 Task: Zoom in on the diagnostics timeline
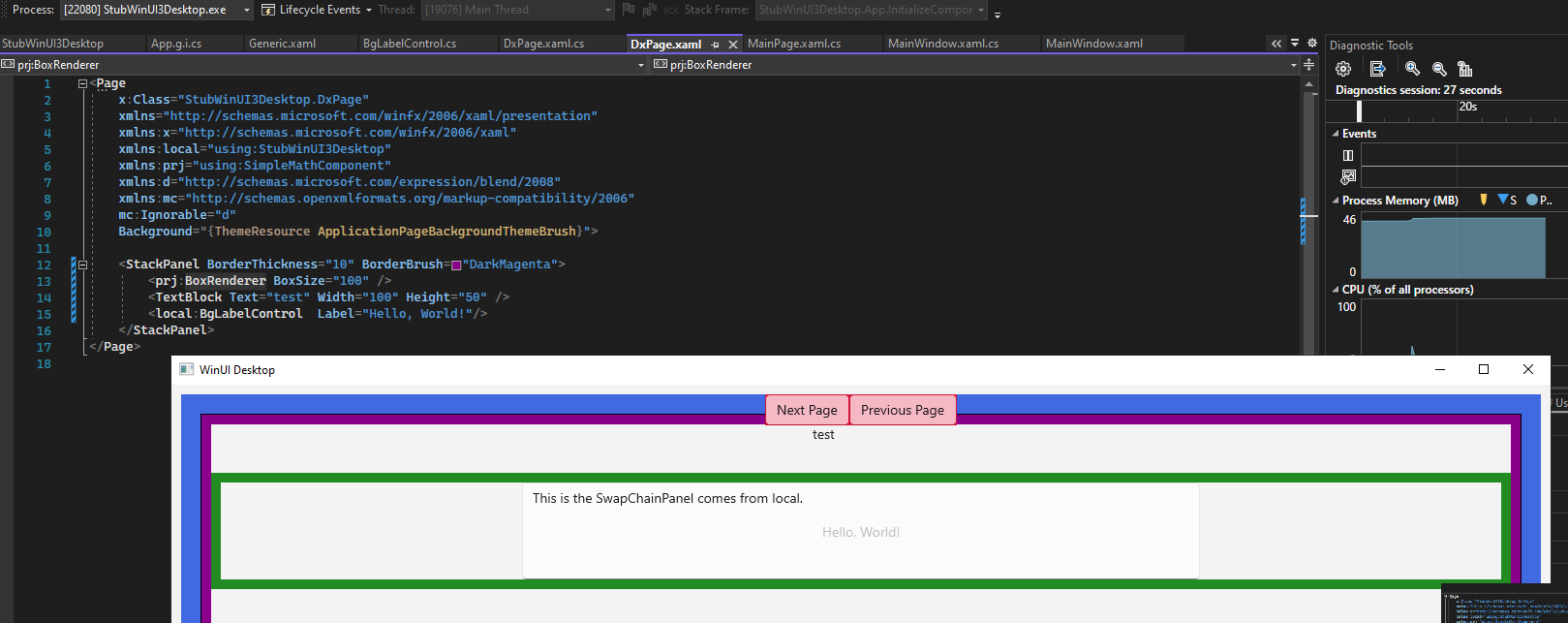[1412, 69]
